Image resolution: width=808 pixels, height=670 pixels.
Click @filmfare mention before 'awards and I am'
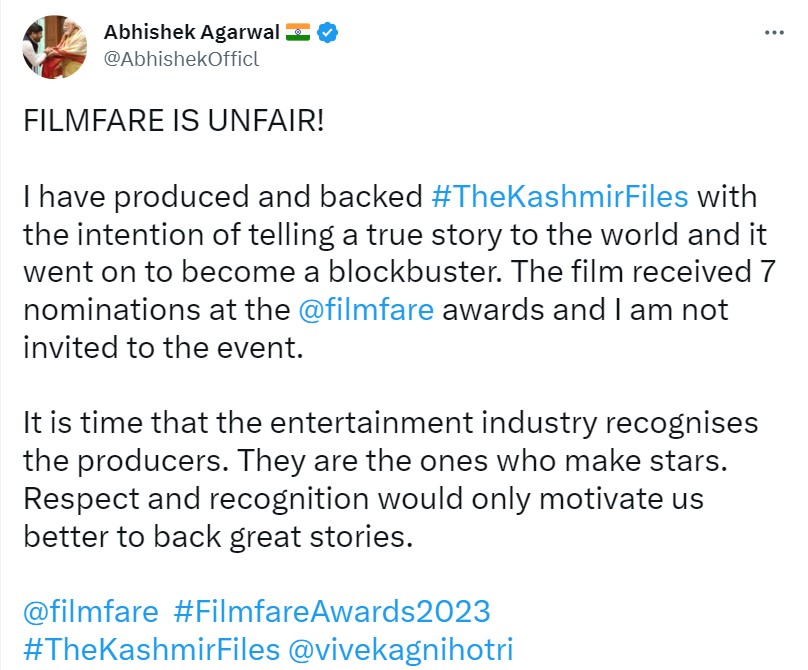366,309
